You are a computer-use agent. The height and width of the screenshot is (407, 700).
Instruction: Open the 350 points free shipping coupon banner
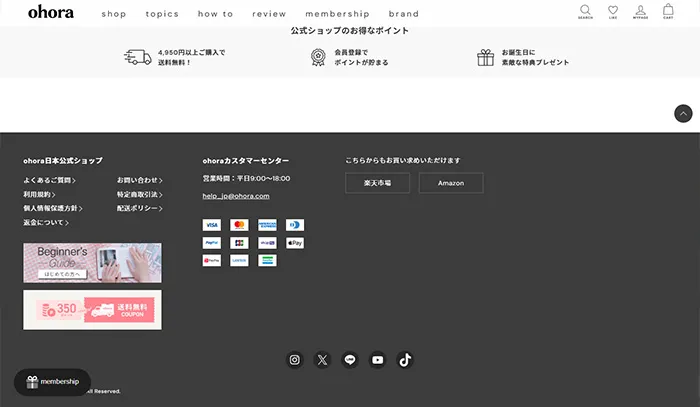pyautogui.click(x=92, y=310)
